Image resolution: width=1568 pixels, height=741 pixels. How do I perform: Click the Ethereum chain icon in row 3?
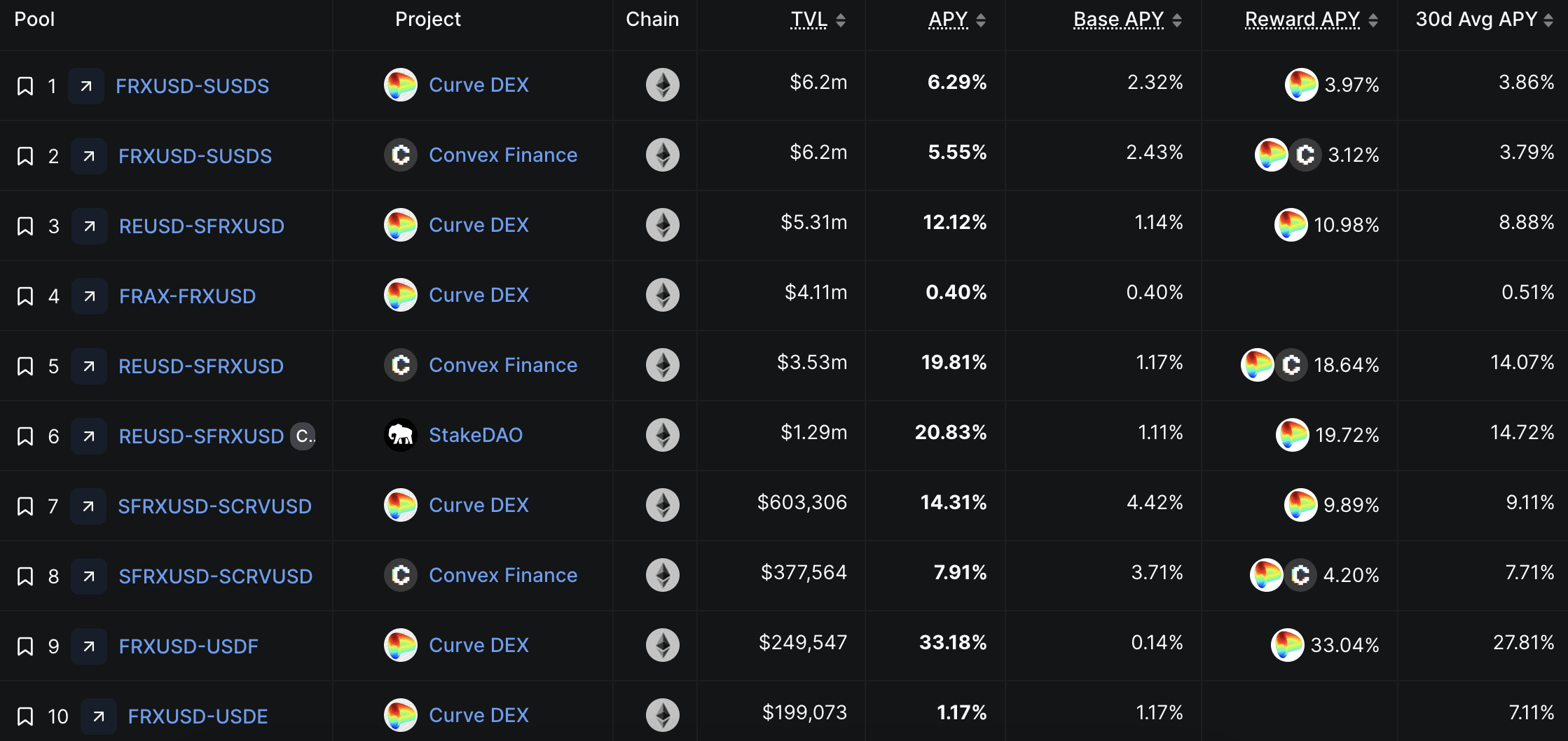tap(662, 225)
